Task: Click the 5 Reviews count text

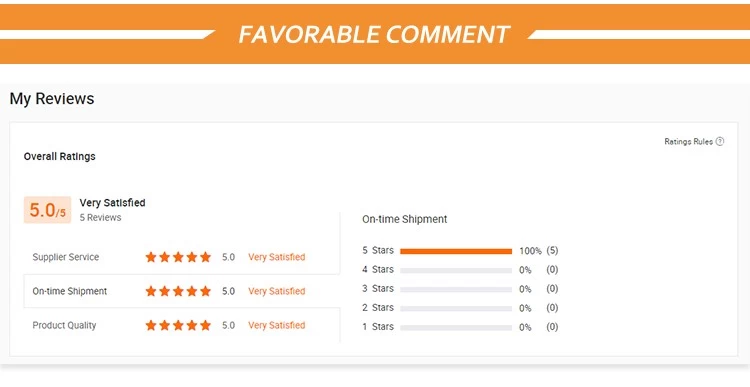Action: click(x=100, y=218)
